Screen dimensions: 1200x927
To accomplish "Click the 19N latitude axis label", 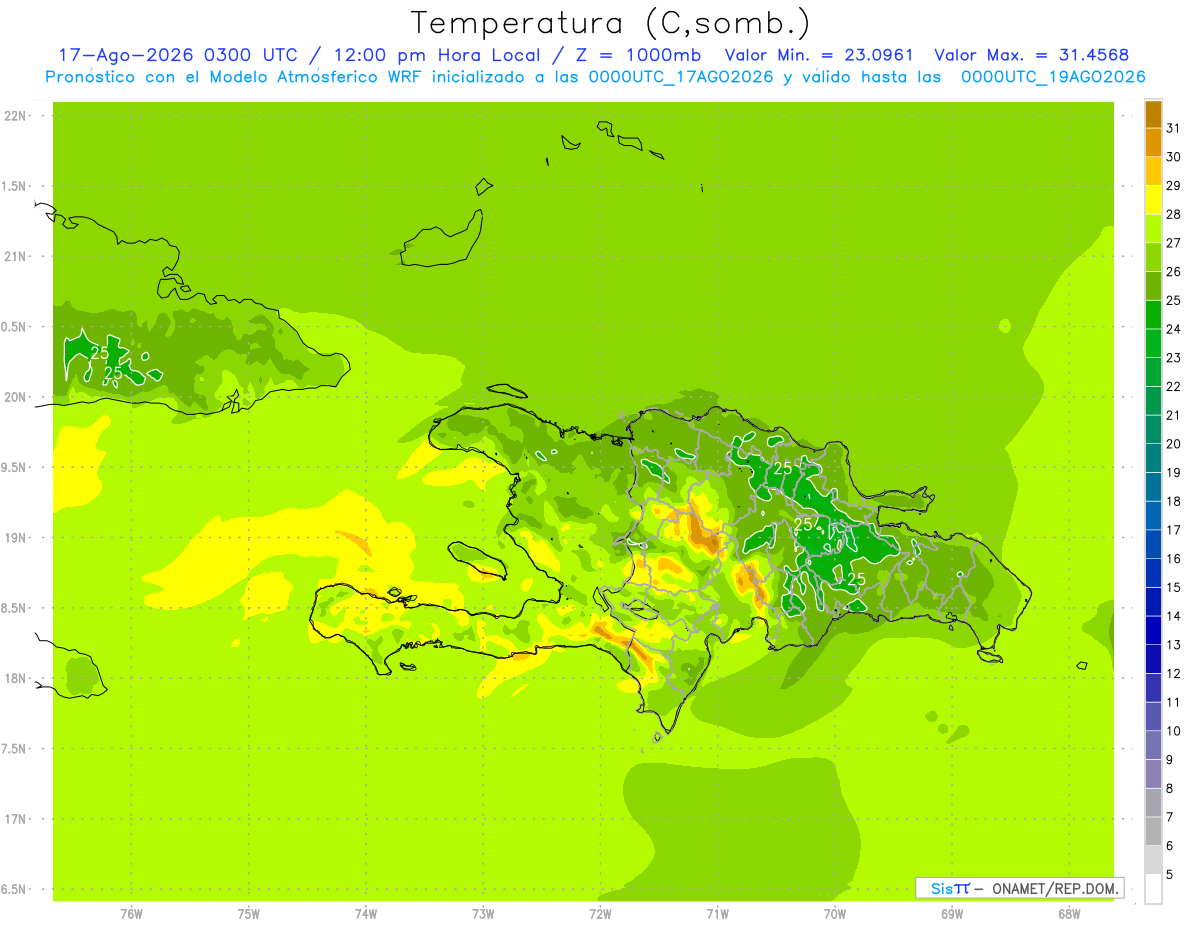I will 16,538.
